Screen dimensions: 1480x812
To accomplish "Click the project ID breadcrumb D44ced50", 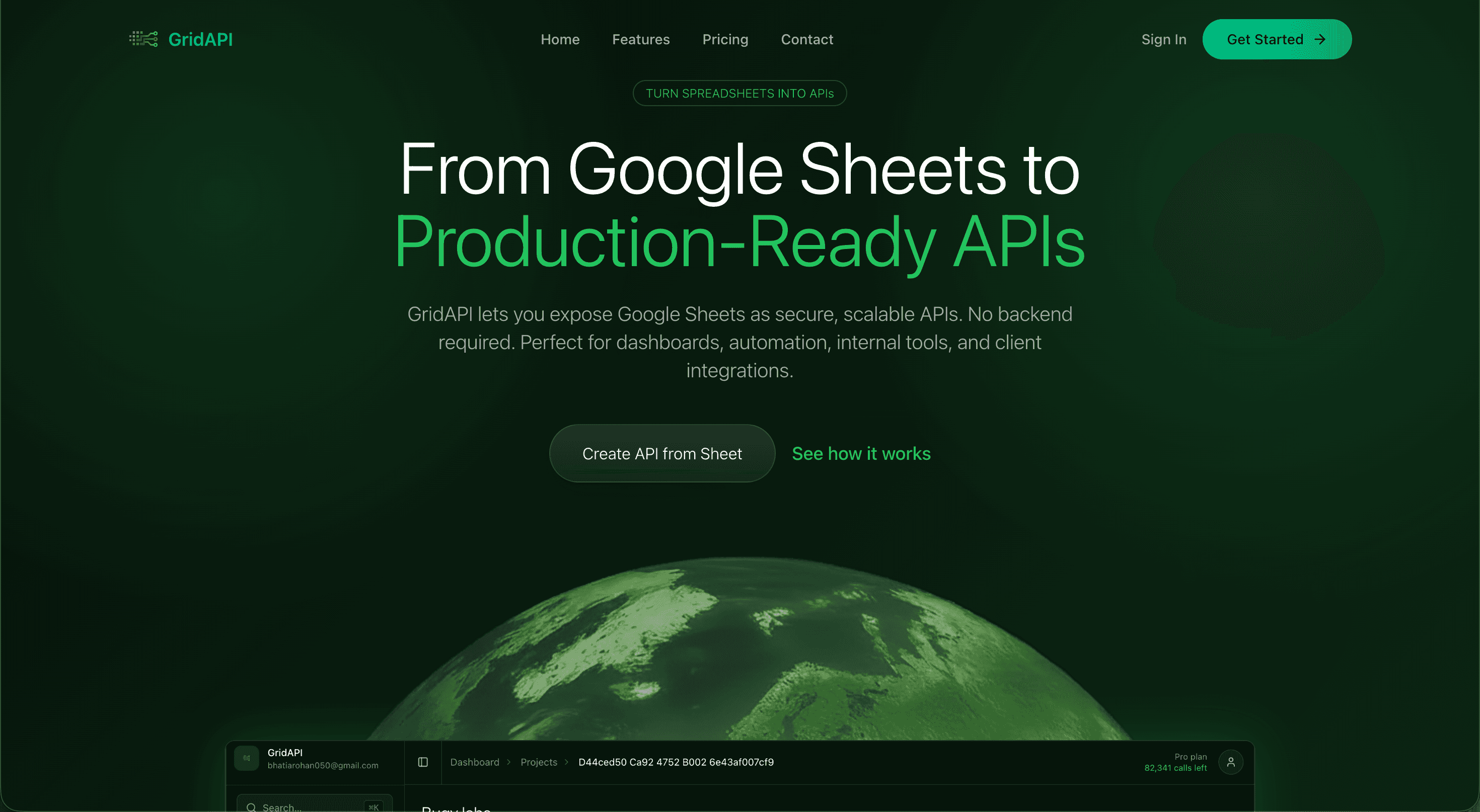I will point(676,762).
